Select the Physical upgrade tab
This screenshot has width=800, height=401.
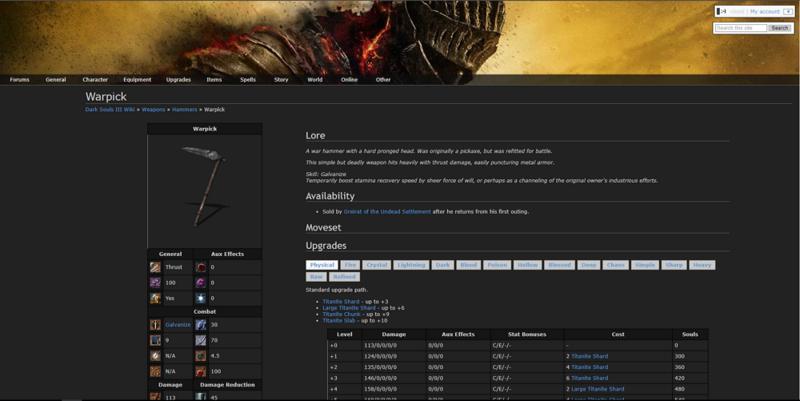(322, 265)
